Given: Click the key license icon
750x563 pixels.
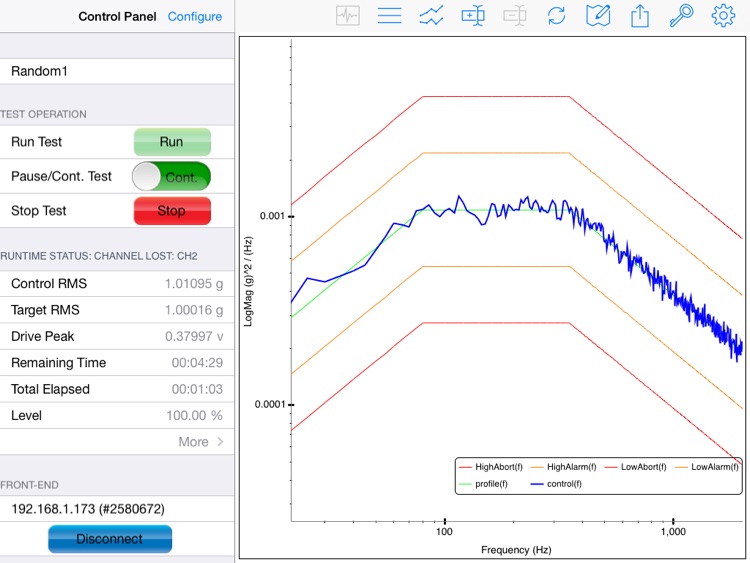Looking at the screenshot, I should pos(681,16).
